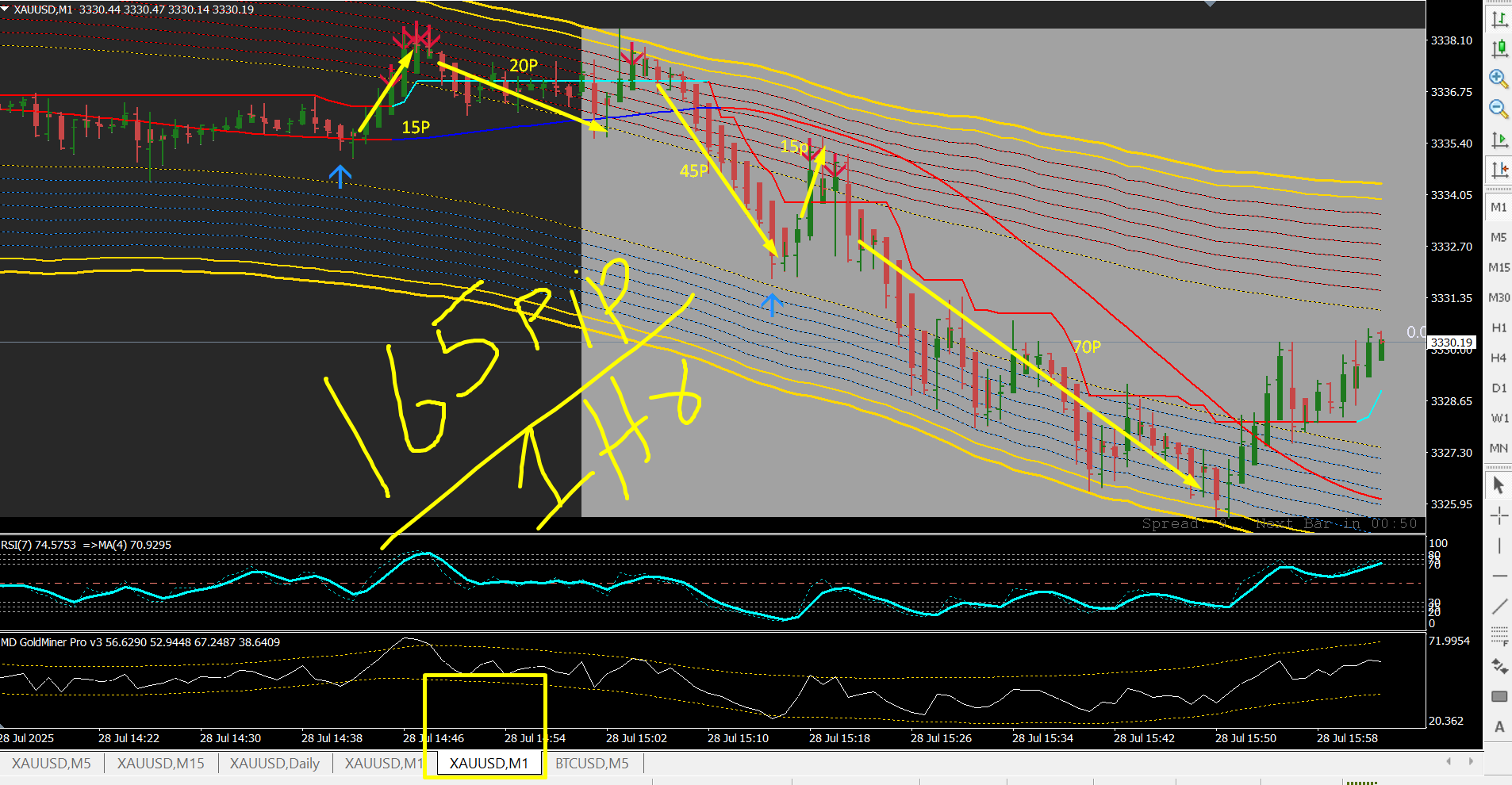
Task: Select the vertical line drawing tool
Action: [x=1499, y=546]
